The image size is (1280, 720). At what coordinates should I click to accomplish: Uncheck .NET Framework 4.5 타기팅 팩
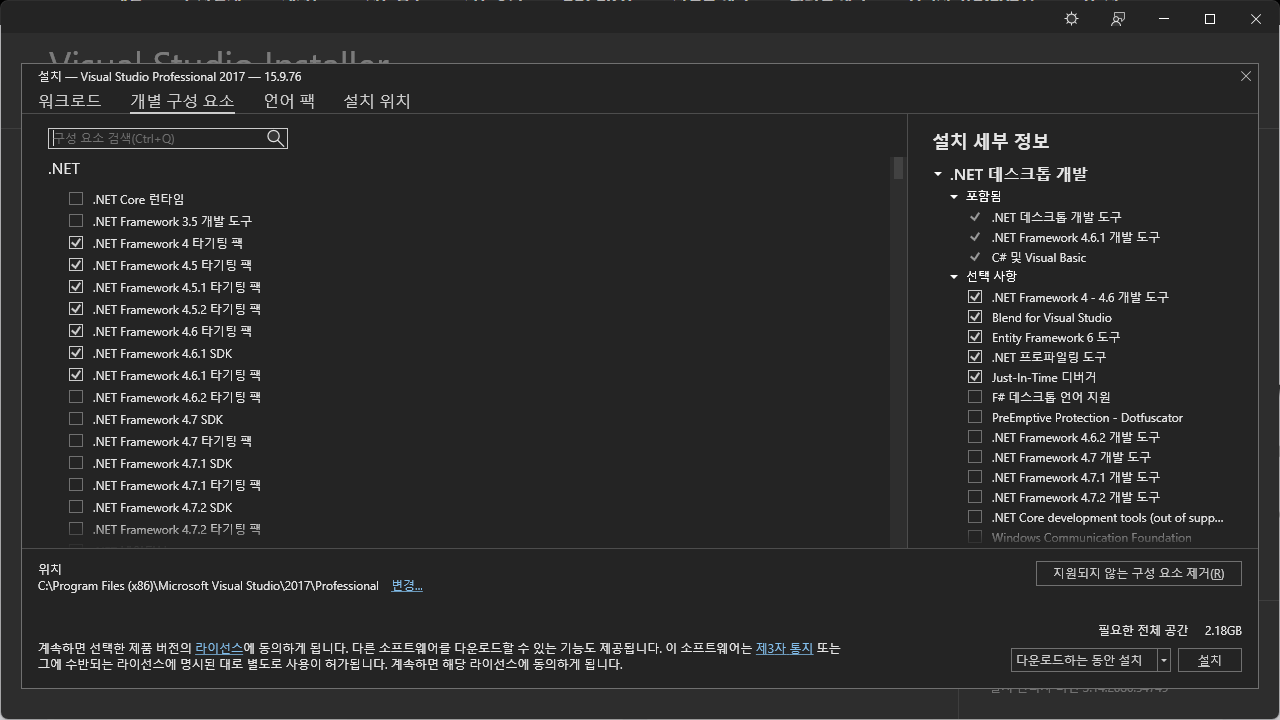(76, 265)
